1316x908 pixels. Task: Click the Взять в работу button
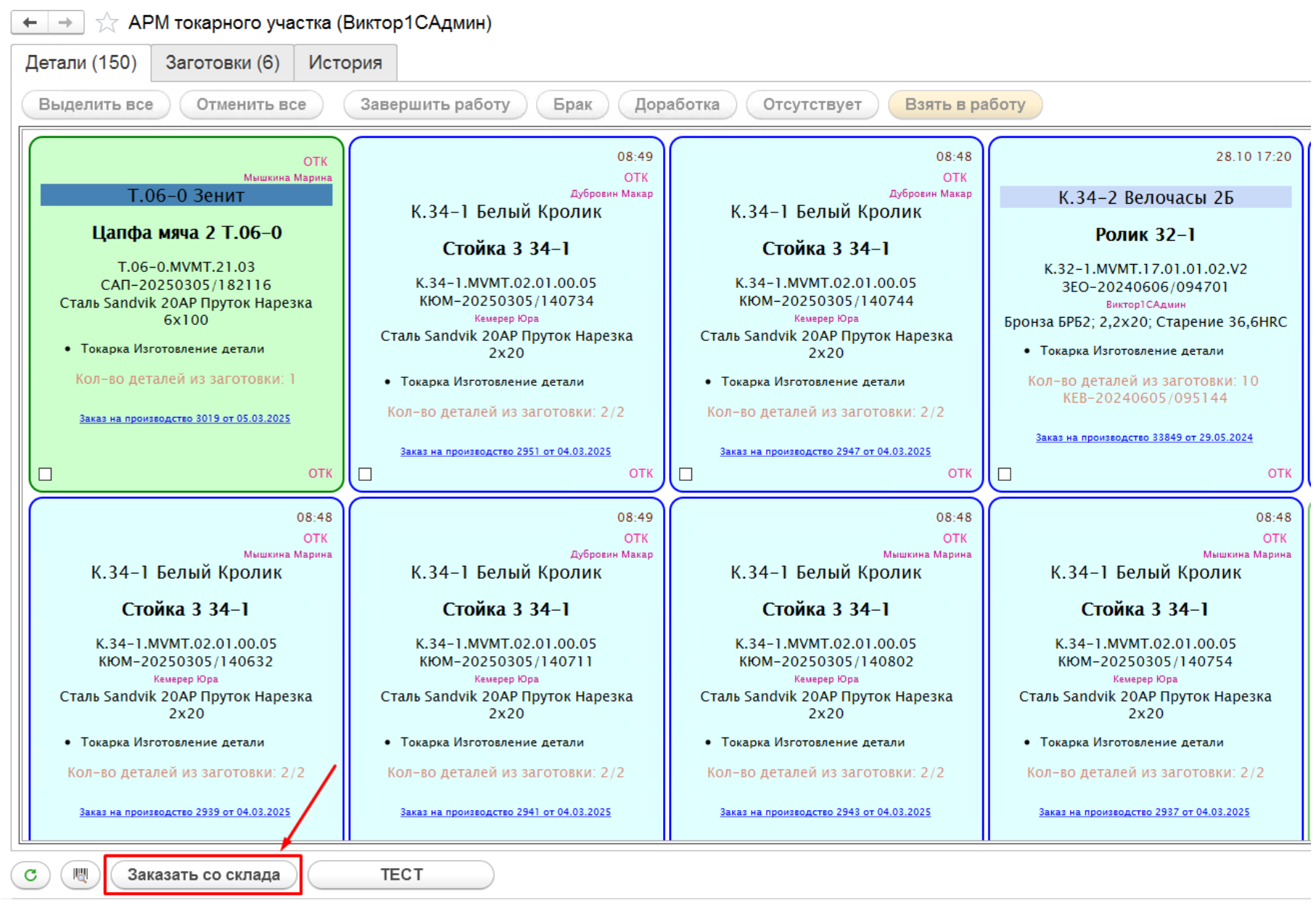[x=964, y=104]
